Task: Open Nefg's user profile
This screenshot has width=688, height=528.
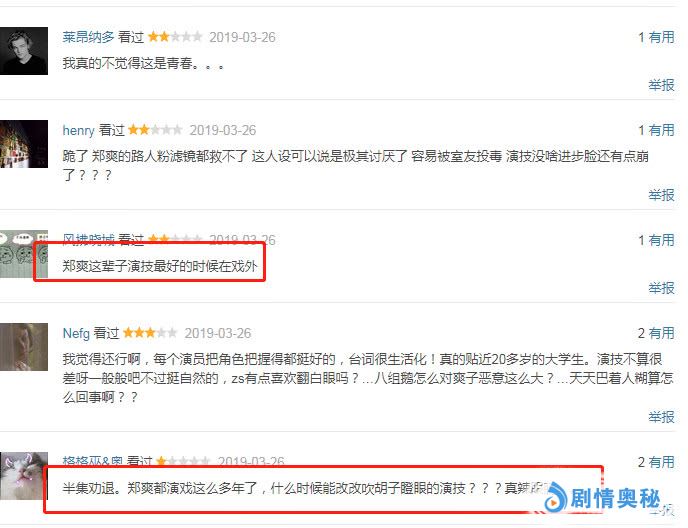Action: tap(76, 333)
